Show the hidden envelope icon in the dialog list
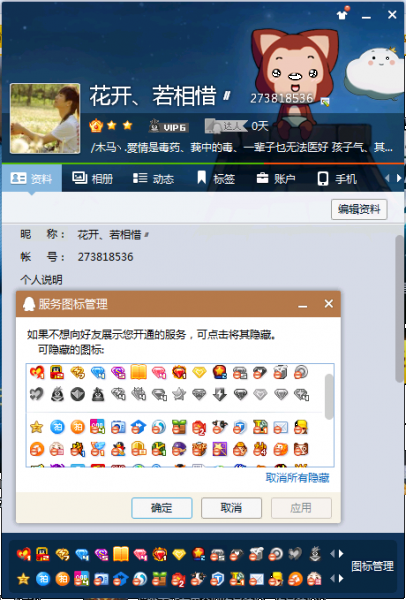The height and width of the screenshot is (600, 406). (x=280, y=427)
